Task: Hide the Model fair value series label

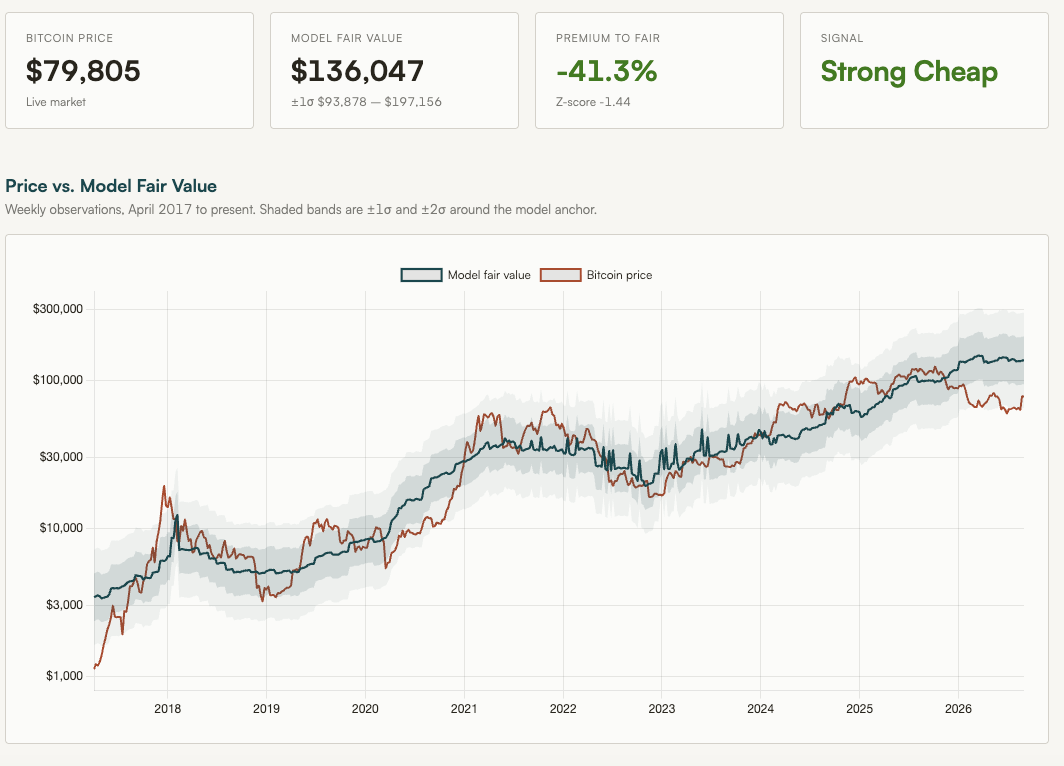Action: (x=489, y=275)
